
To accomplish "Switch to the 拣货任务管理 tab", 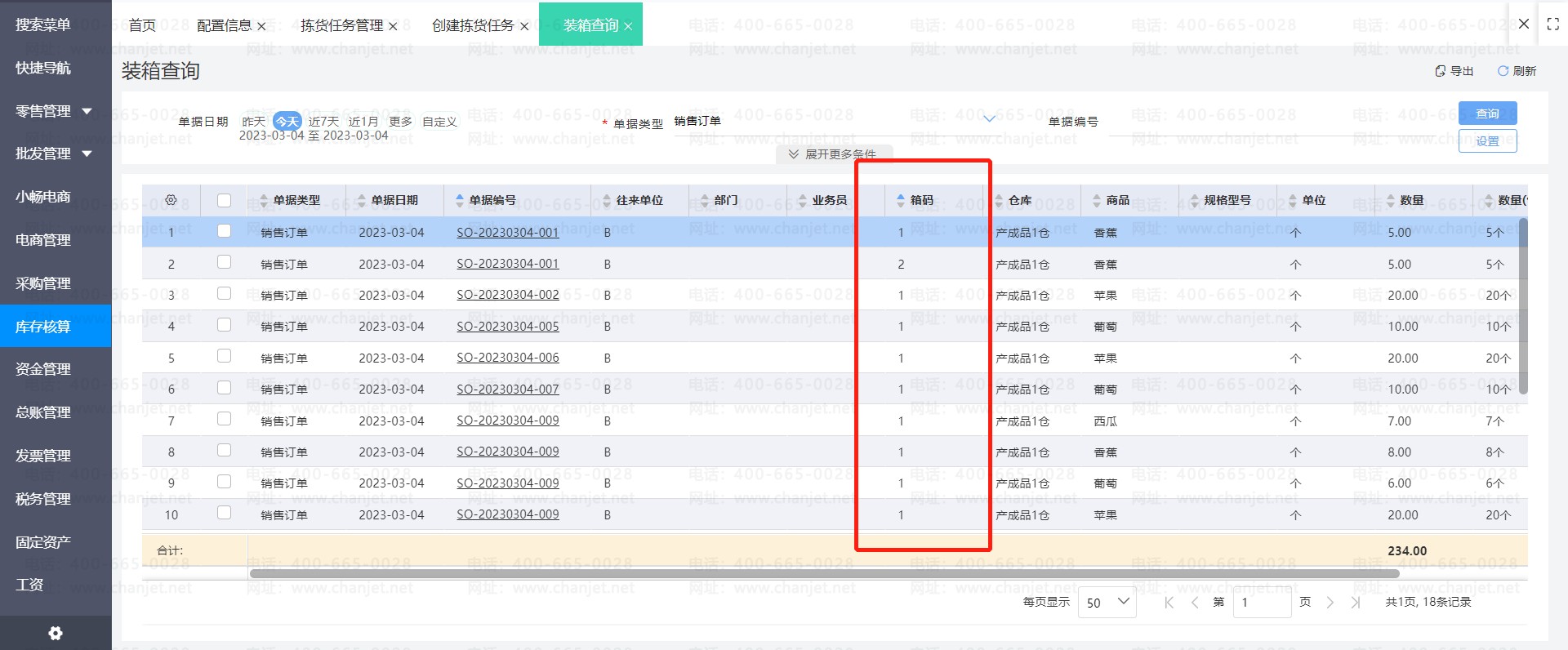I will (x=341, y=25).
